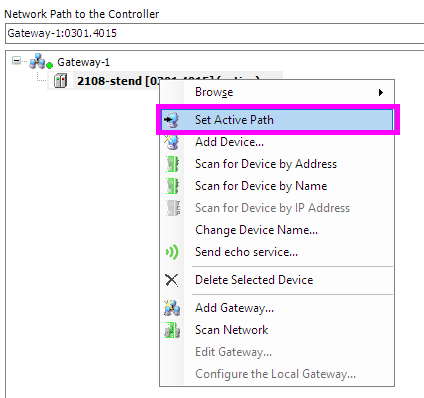Collapse the Gateway-1 tree node
Viewport: 424px width, 398px height.
click(x=16, y=61)
